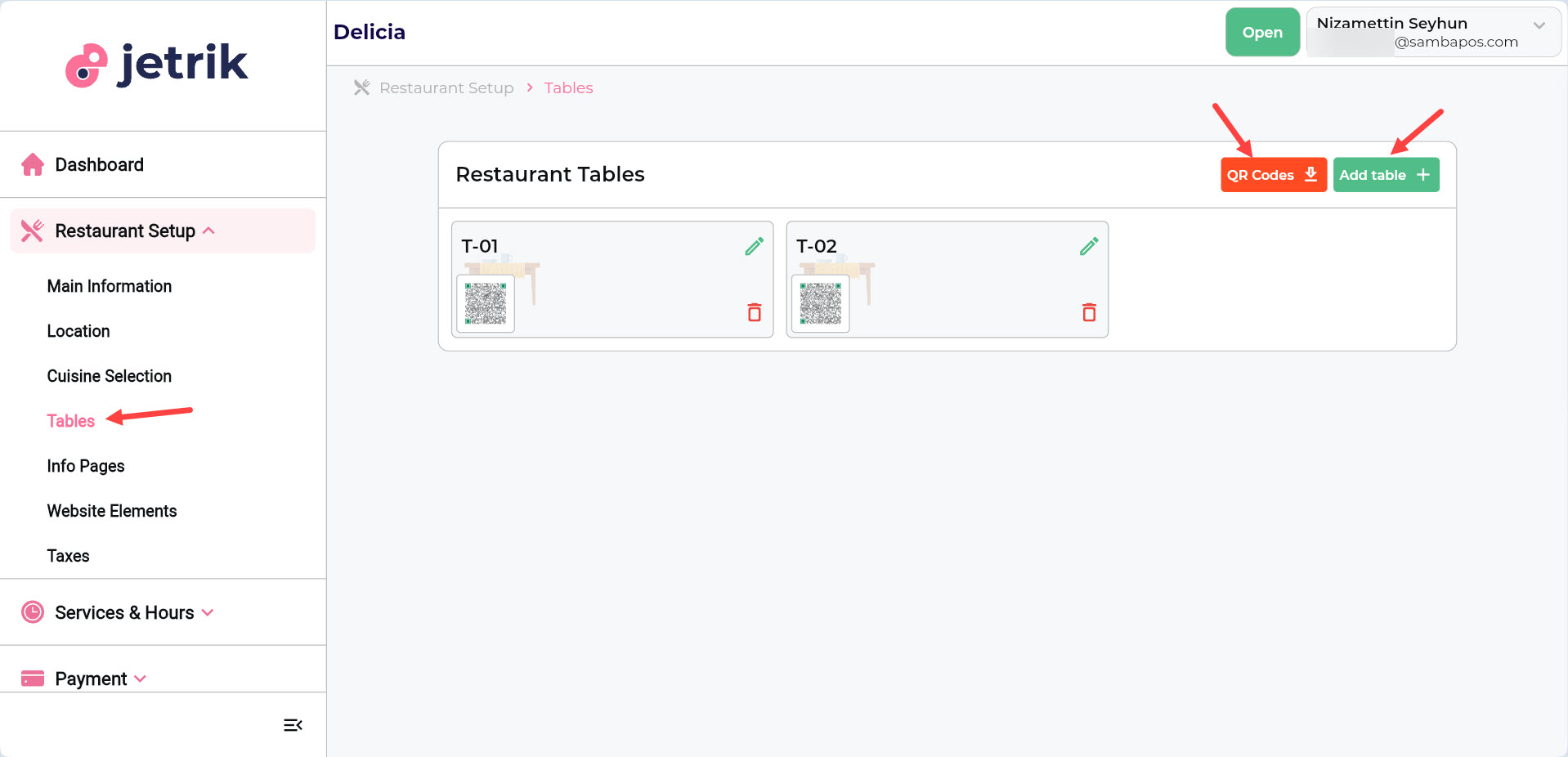Viewport: 1568px width, 757px height.
Task: Open the pencil edit icon for table T-01
Action: (754, 245)
